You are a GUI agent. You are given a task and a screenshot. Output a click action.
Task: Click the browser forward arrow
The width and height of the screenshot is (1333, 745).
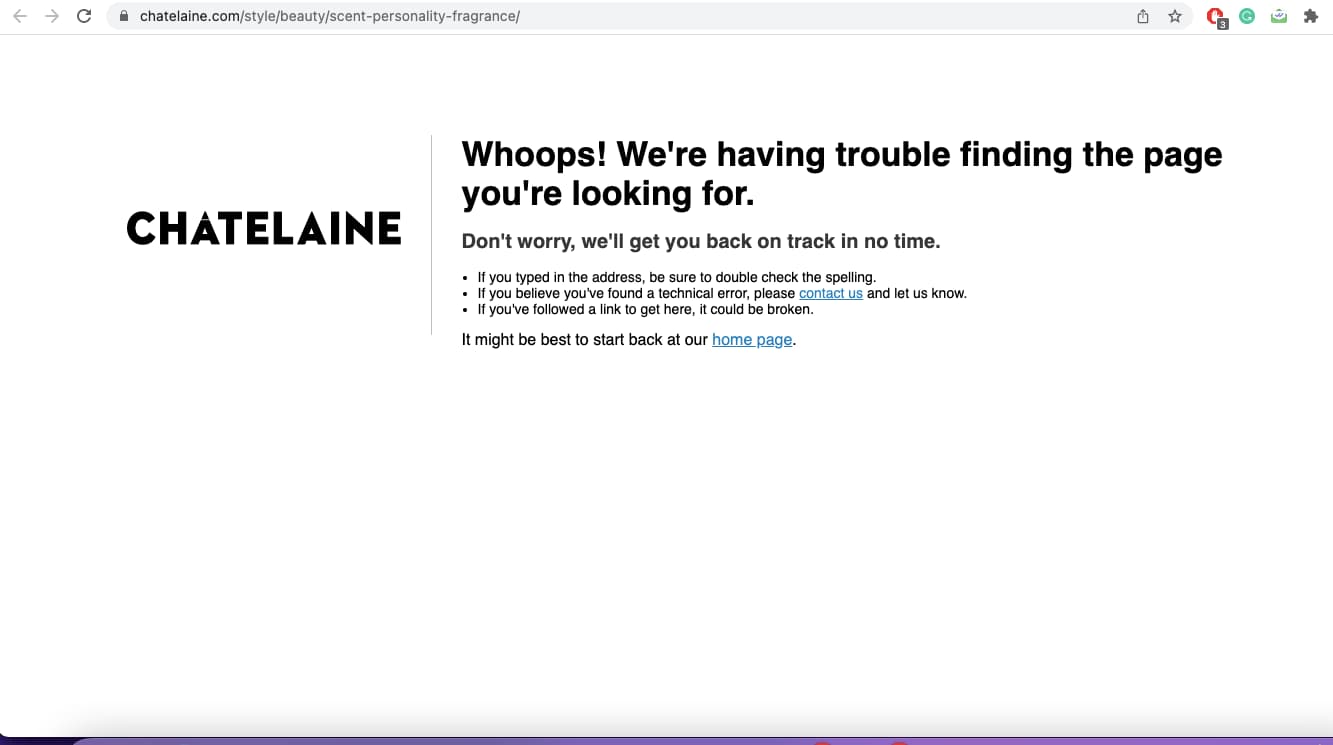(52, 16)
